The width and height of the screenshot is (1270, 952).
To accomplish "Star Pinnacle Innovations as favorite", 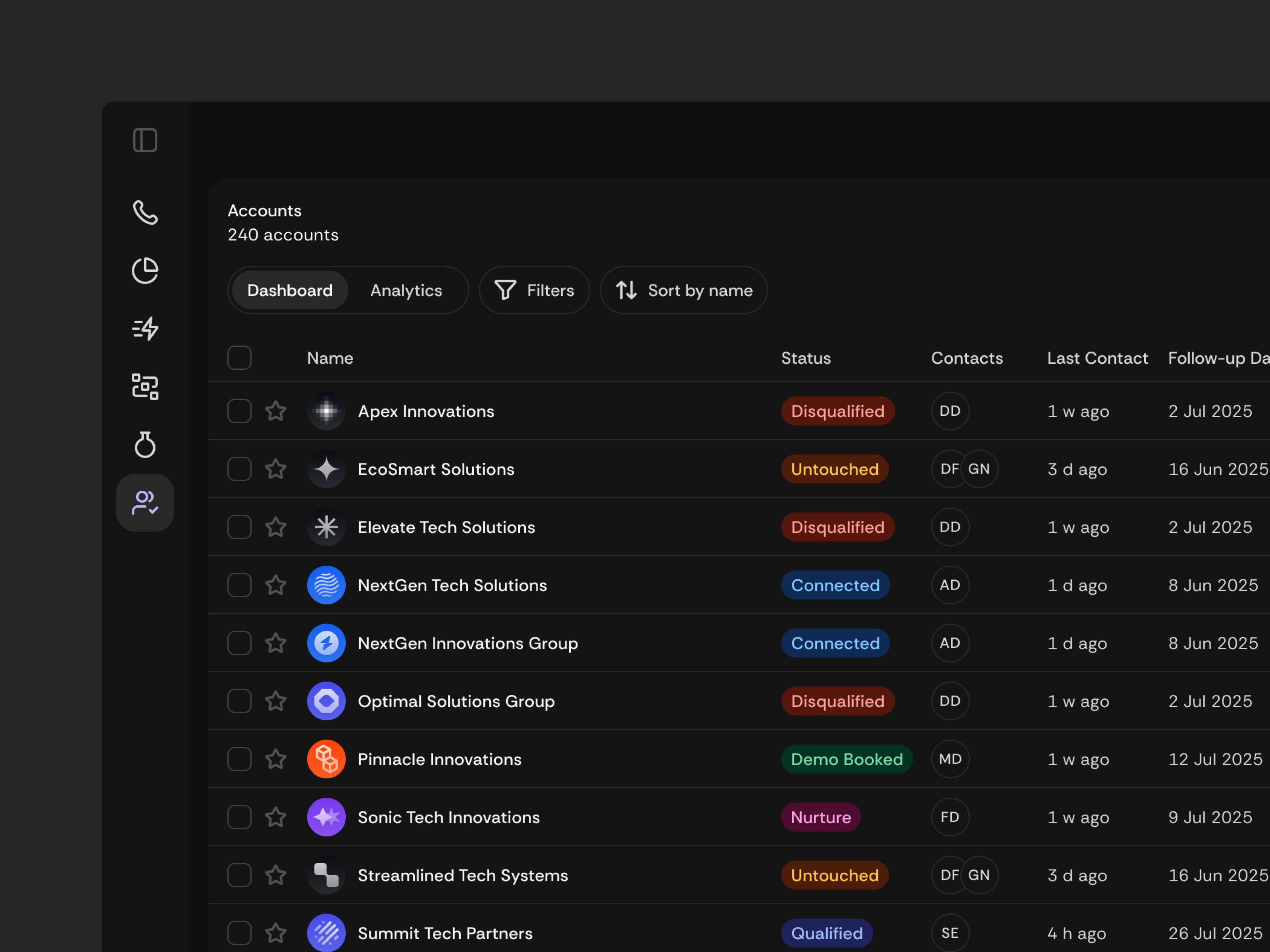I will pyautogui.click(x=275, y=758).
